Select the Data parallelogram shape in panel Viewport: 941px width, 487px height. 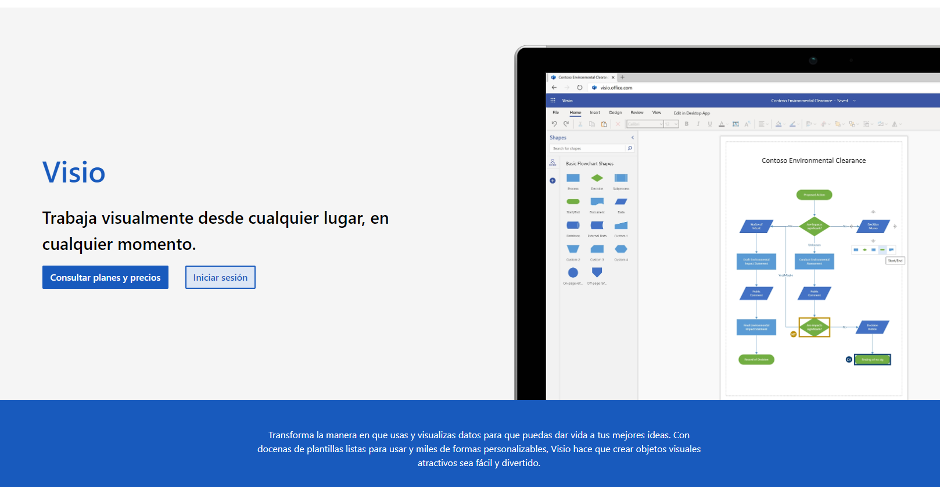pos(621,201)
